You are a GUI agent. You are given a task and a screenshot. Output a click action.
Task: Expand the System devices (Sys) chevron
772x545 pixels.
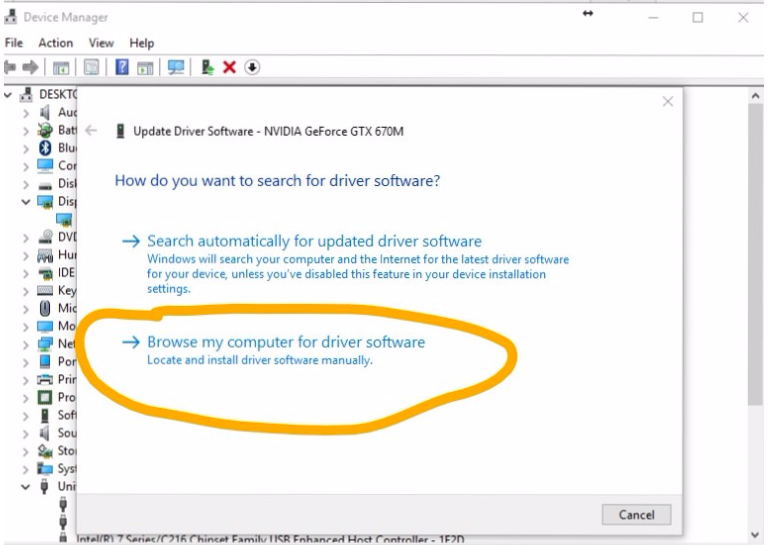26,469
